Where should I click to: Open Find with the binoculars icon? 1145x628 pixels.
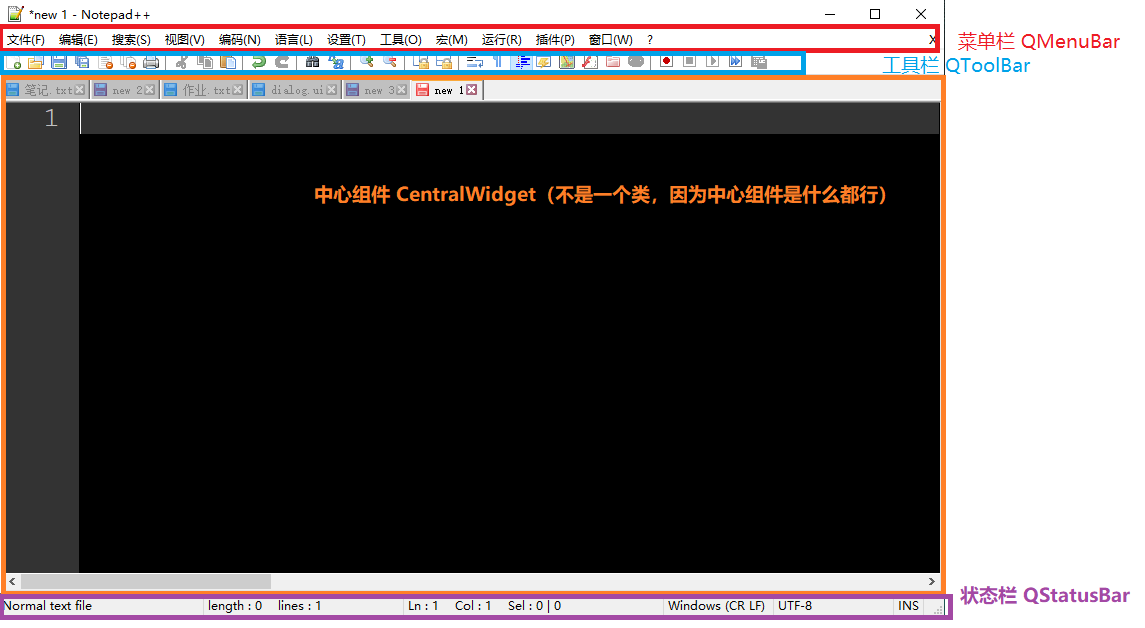[x=313, y=63]
